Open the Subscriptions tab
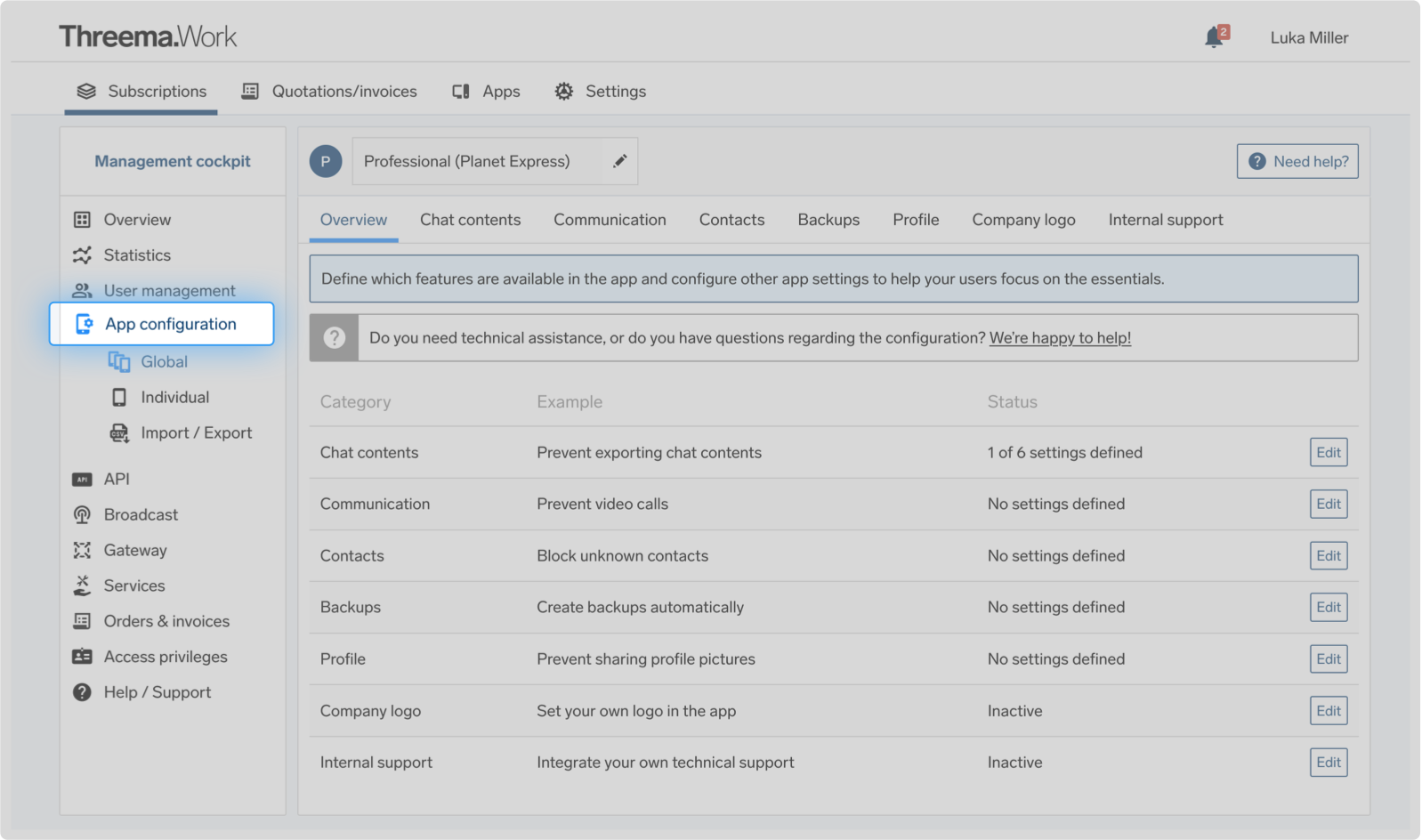The height and width of the screenshot is (840, 1422). point(141,91)
